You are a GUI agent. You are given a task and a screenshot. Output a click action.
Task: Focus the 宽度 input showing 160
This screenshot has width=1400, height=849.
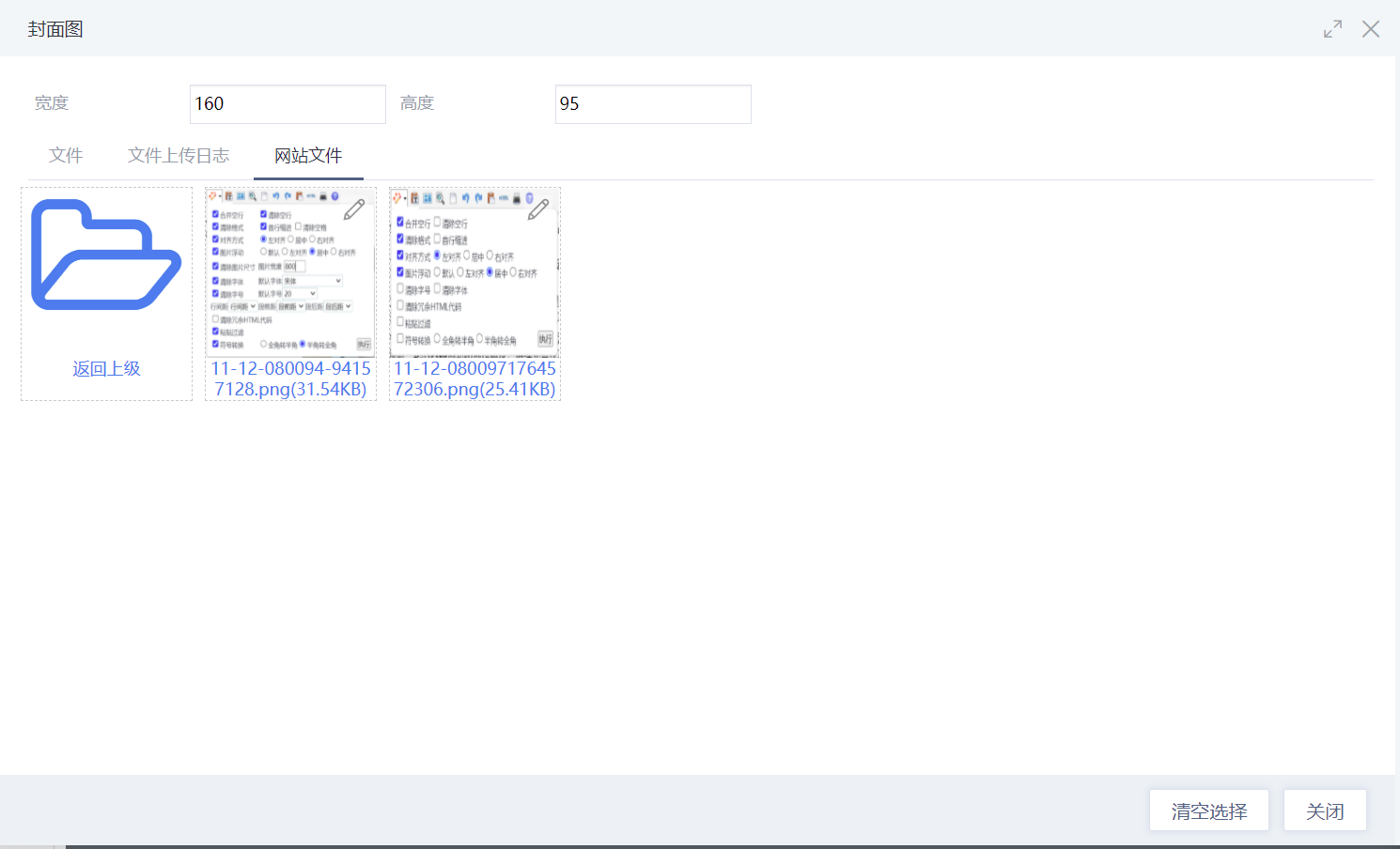point(288,104)
